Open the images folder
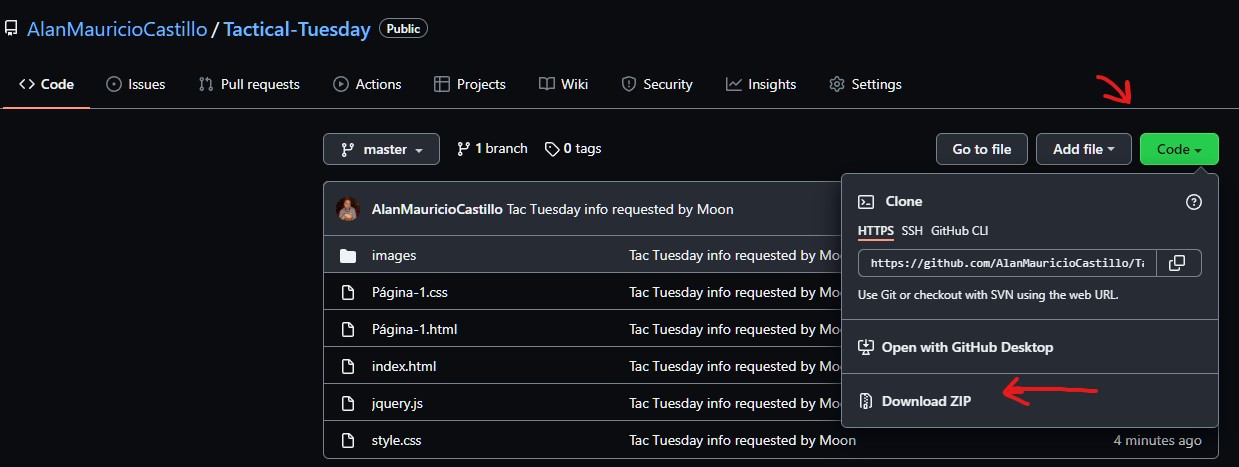The height and width of the screenshot is (467, 1239). click(394, 255)
